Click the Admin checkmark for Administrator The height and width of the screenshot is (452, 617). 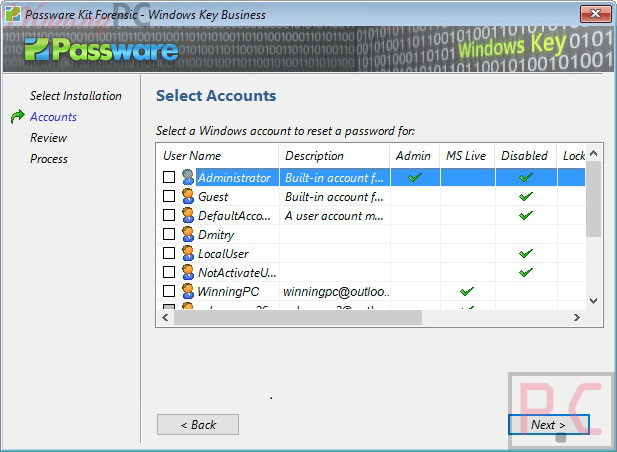415,177
